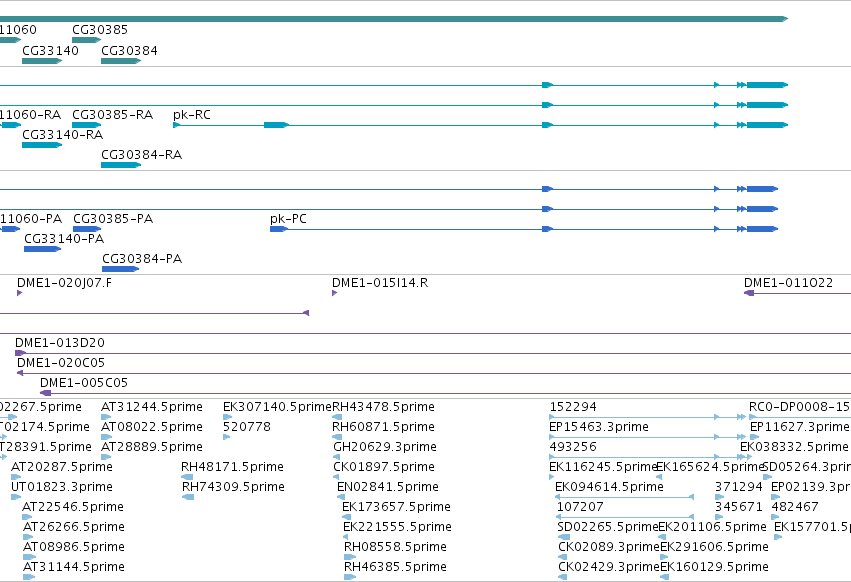
Task: Click the GH20629.3prime EST
Action: pos(336,457)
